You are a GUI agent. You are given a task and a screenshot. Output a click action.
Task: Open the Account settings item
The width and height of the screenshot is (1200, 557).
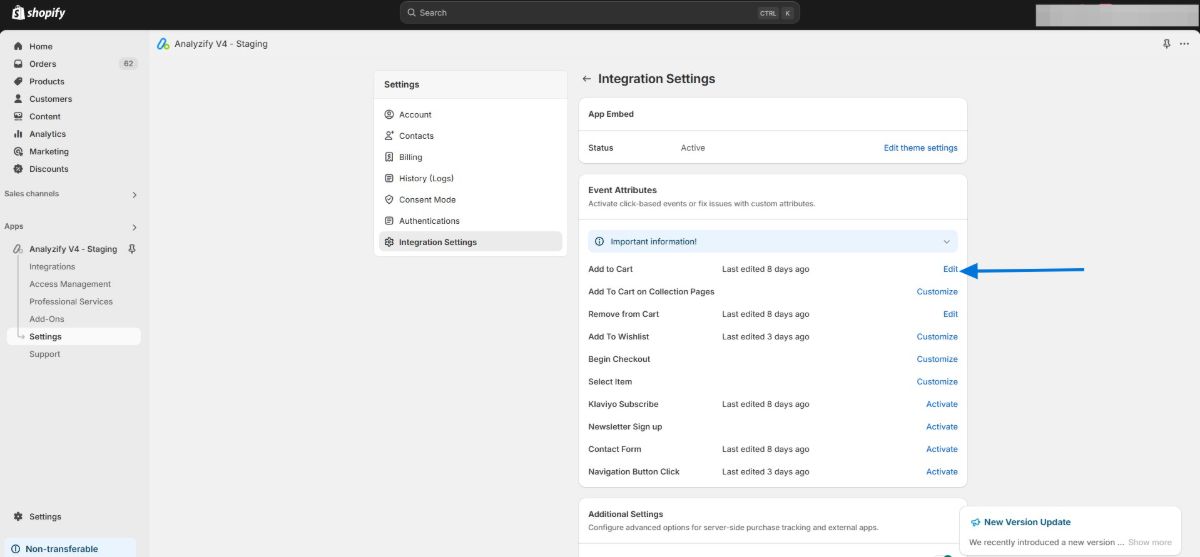coord(470,115)
